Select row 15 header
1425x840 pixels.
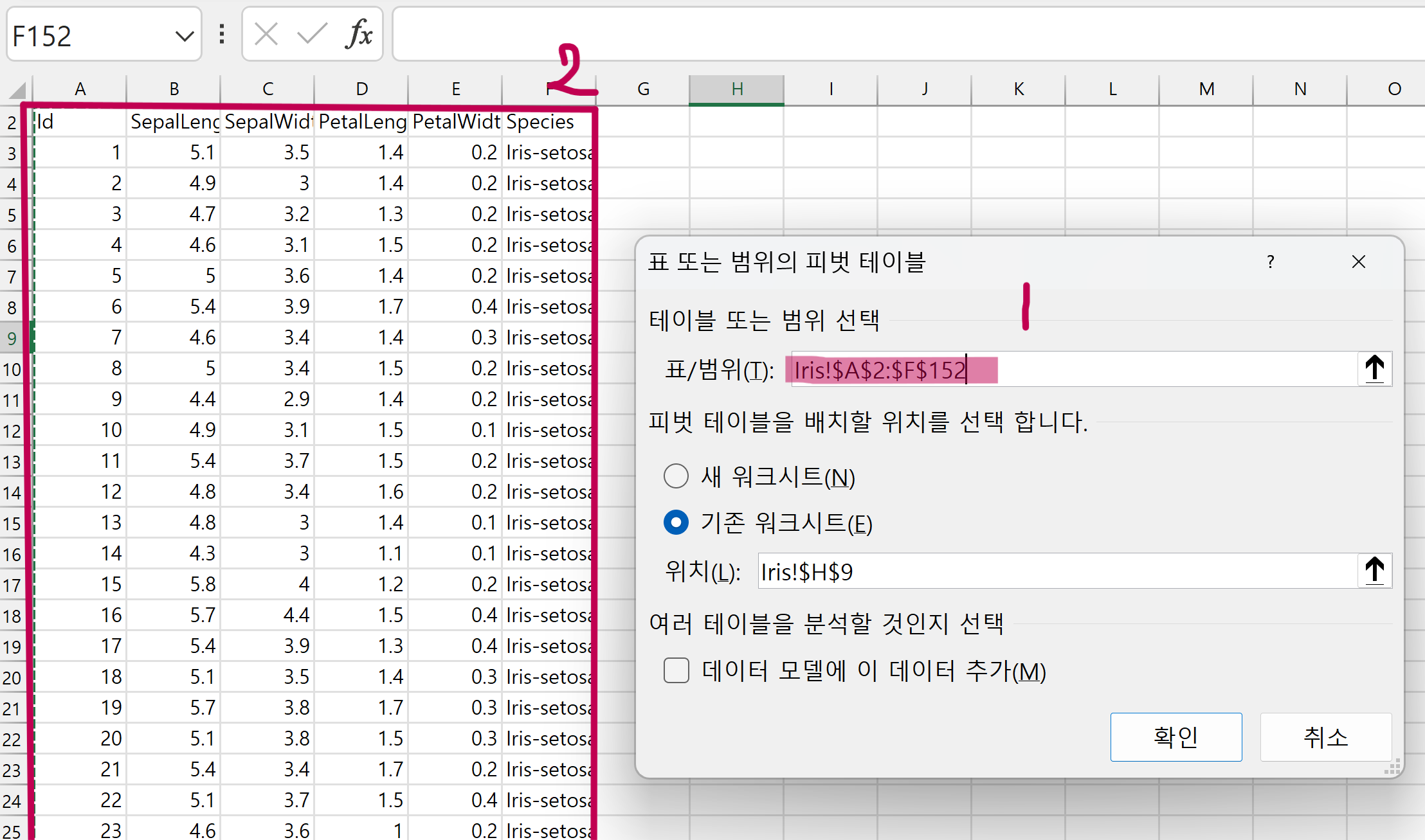tap(12, 523)
